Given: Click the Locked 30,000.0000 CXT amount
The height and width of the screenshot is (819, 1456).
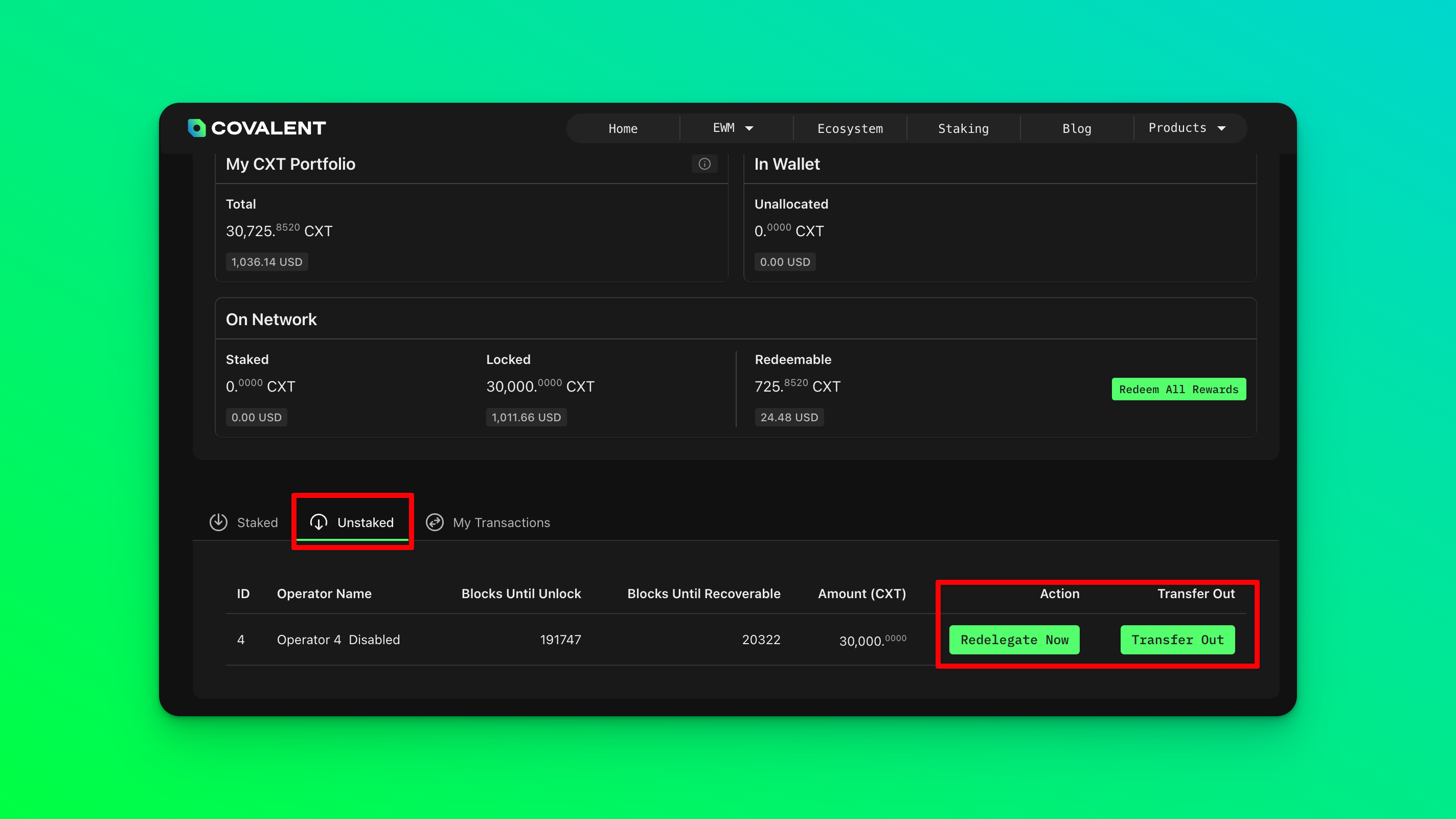Looking at the screenshot, I should 540,386.
